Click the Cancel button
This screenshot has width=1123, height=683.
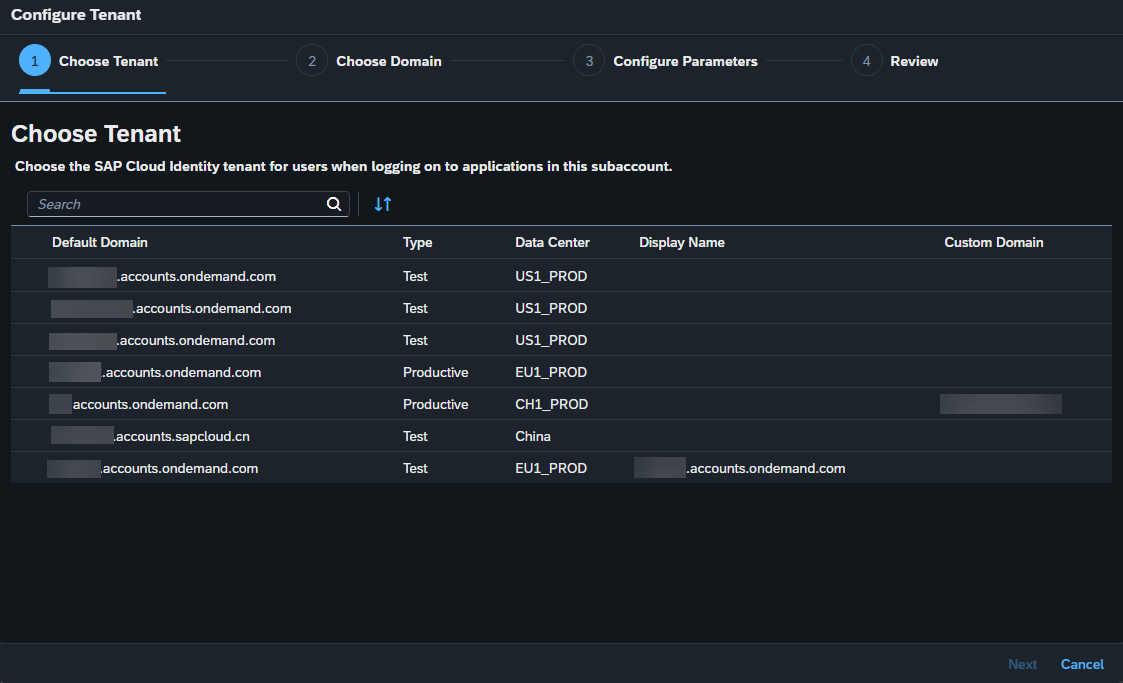tap(1082, 664)
